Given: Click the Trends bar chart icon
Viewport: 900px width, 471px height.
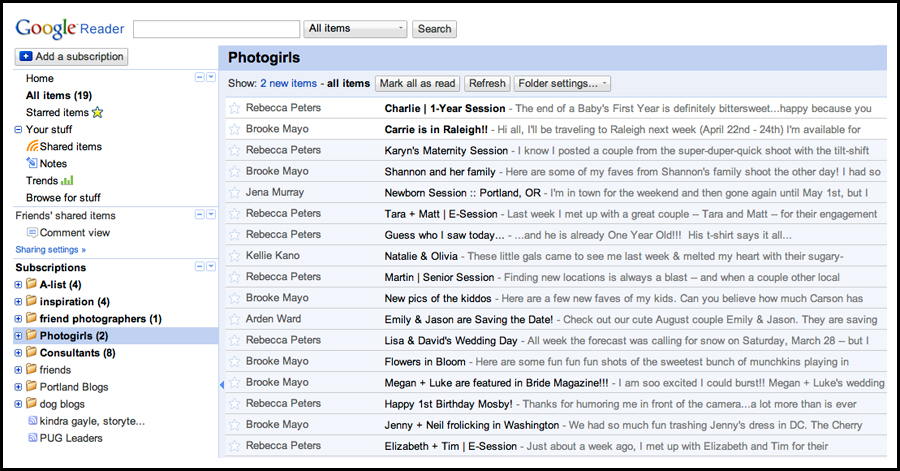Looking at the screenshot, I should click(x=67, y=181).
